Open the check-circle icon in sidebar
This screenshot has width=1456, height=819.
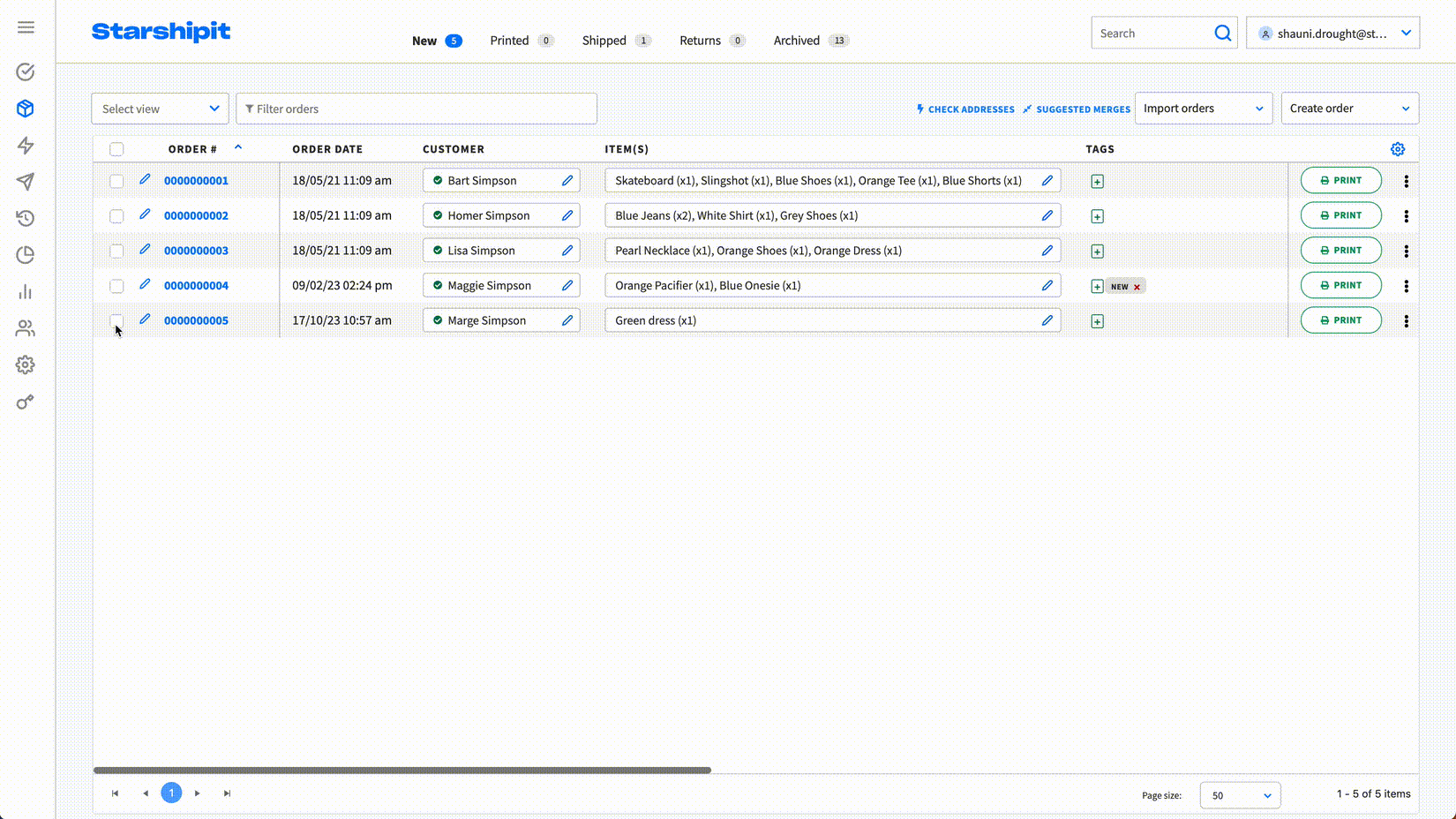coord(26,71)
